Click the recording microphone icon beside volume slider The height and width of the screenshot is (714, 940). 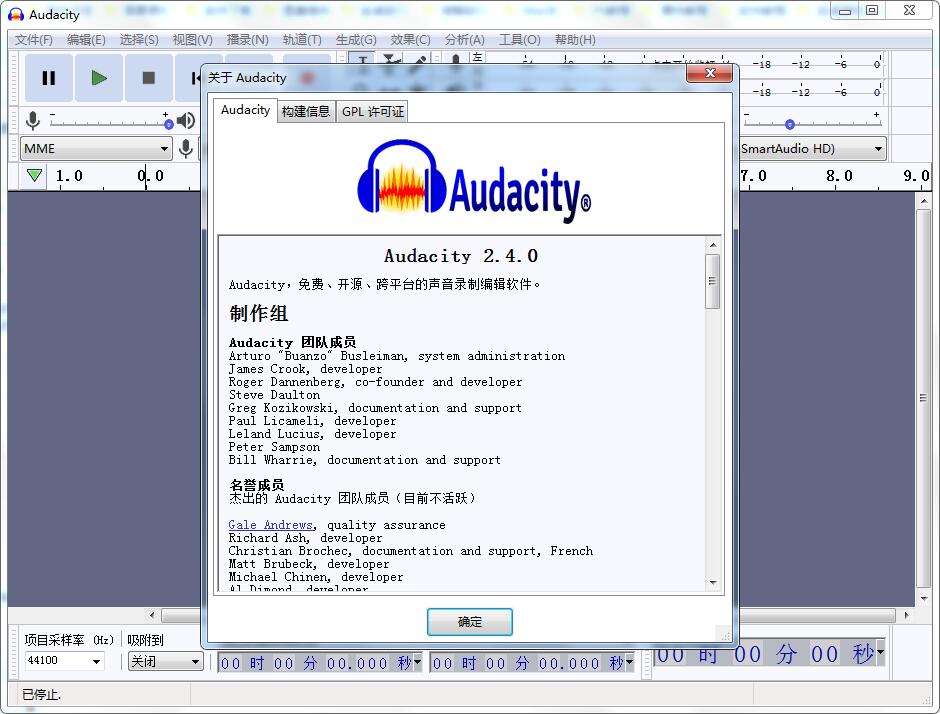click(33, 121)
